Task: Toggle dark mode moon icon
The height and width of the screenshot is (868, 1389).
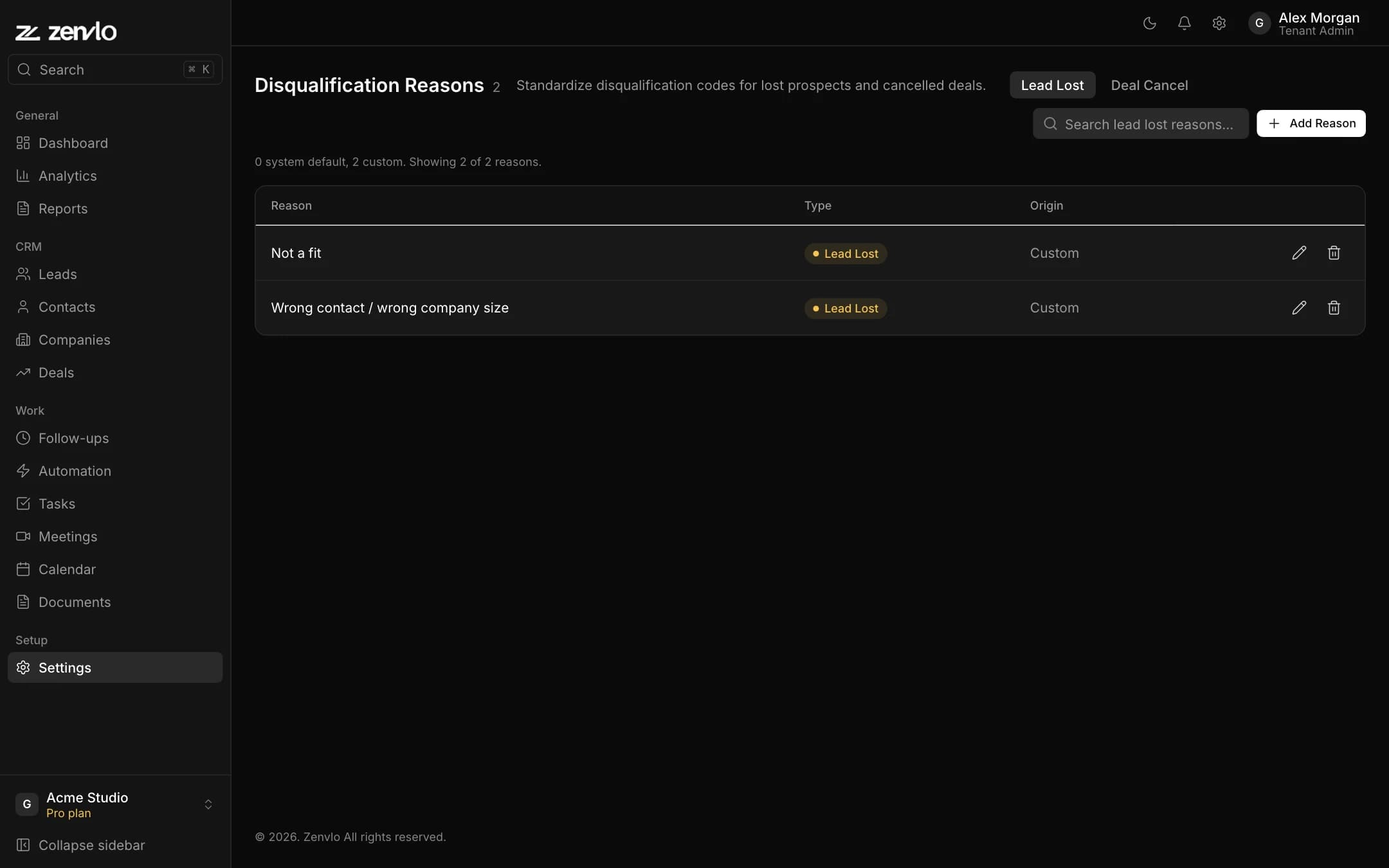Action: pyautogui.click(x=1150, y=23)
